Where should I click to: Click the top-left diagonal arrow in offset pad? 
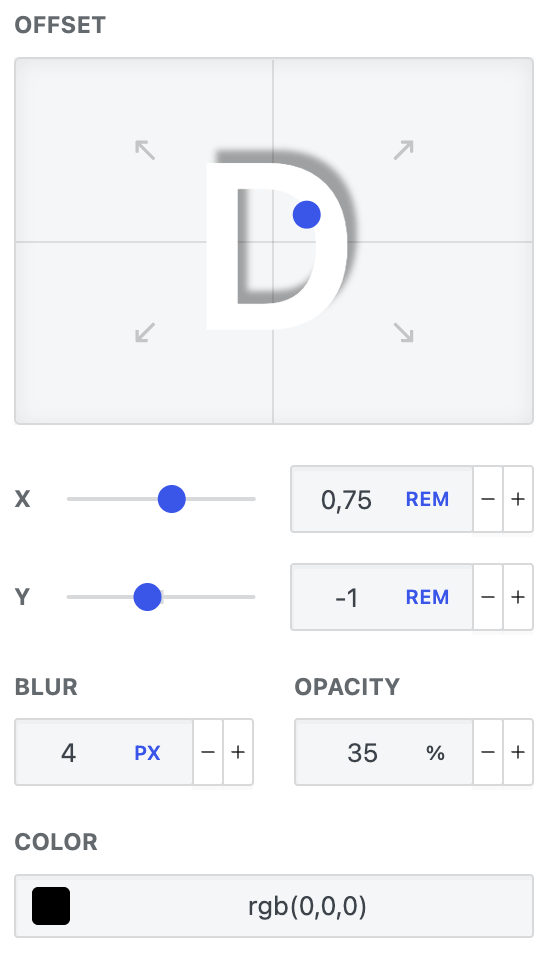145,150
